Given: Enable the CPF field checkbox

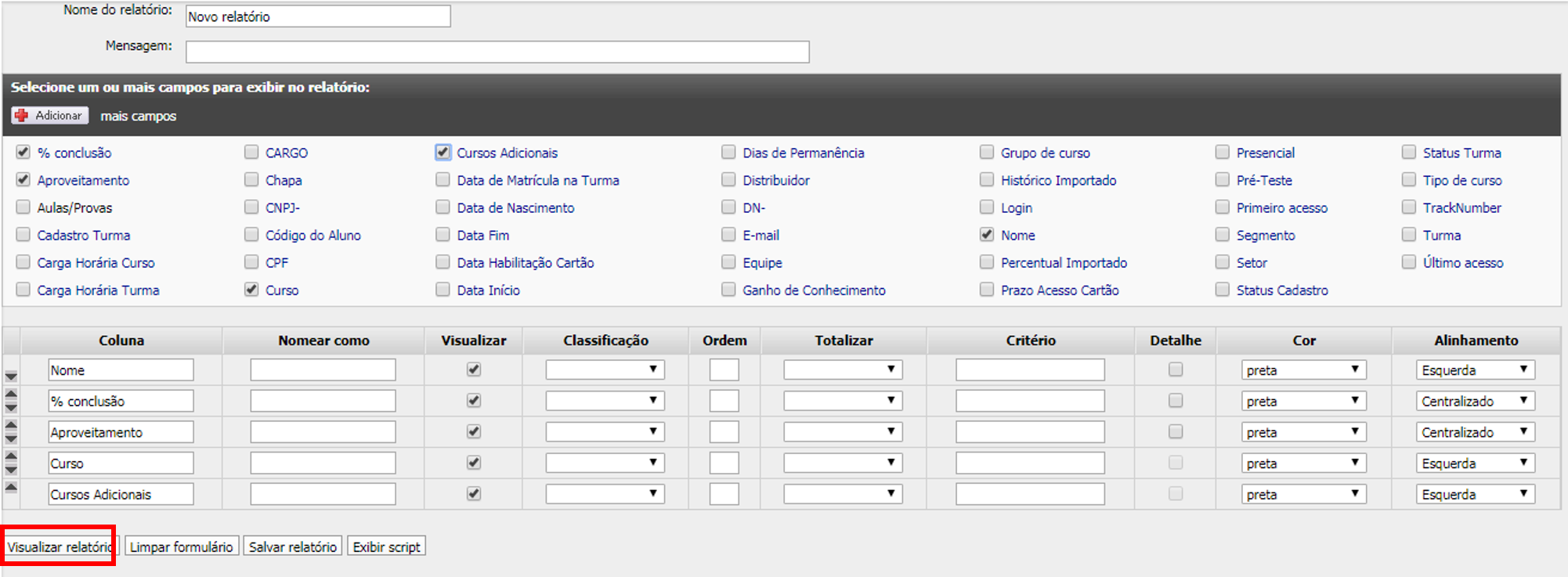Looking at the screenshot, I should 251,262.
